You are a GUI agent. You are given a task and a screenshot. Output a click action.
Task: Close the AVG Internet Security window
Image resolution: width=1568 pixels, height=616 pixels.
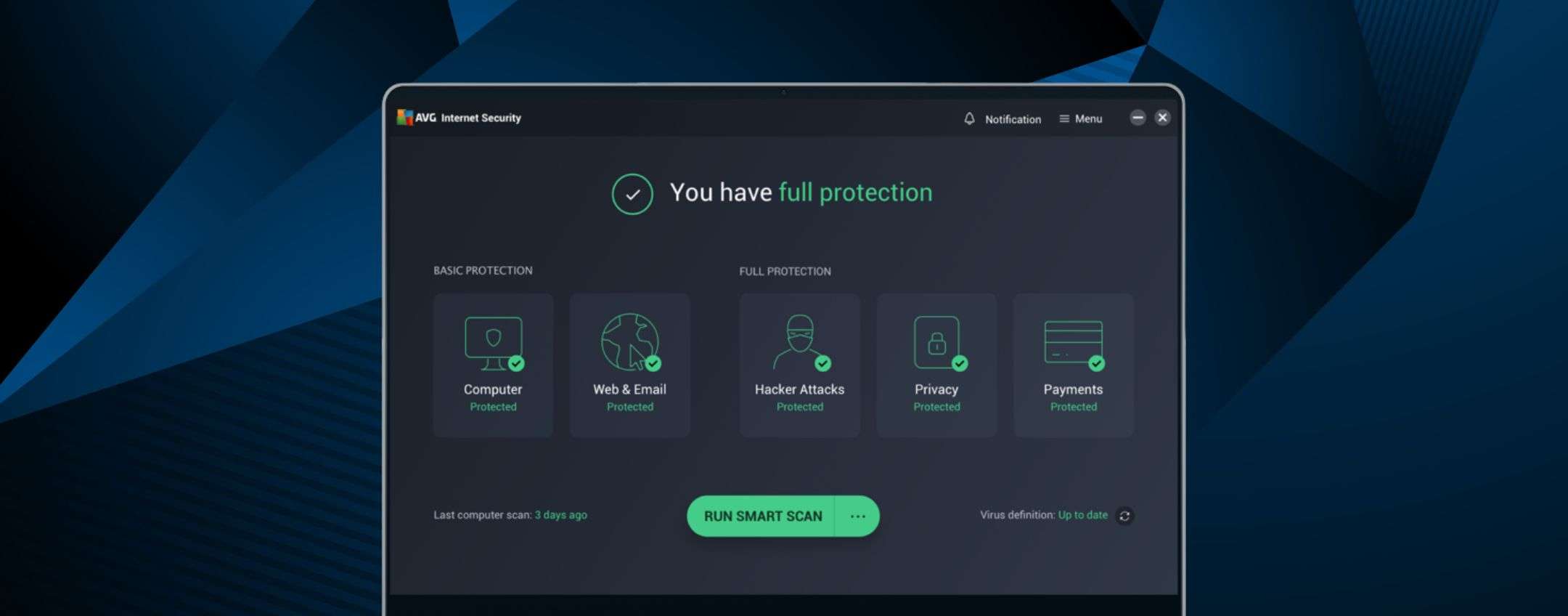pyautogui.click(x=1162, y=118)
